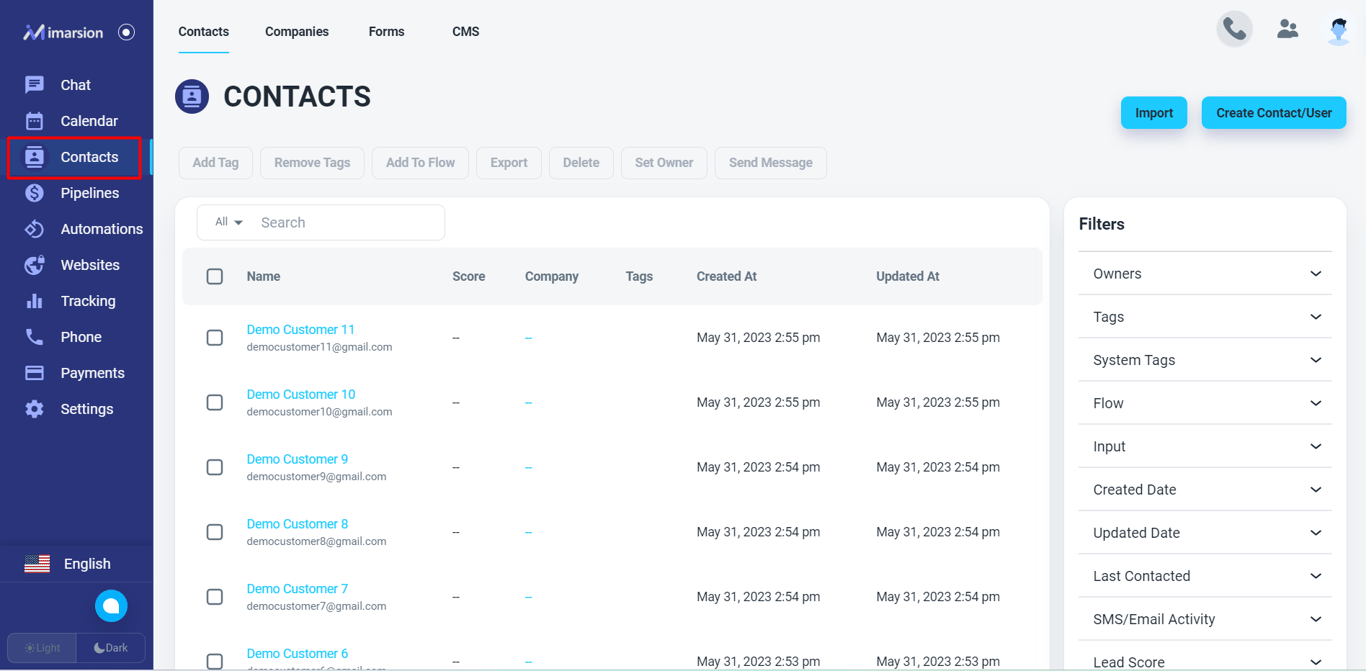Expand the Created Date filter
The width and height of the screenshot is (1366, 671).
[x=1206, y=490]
